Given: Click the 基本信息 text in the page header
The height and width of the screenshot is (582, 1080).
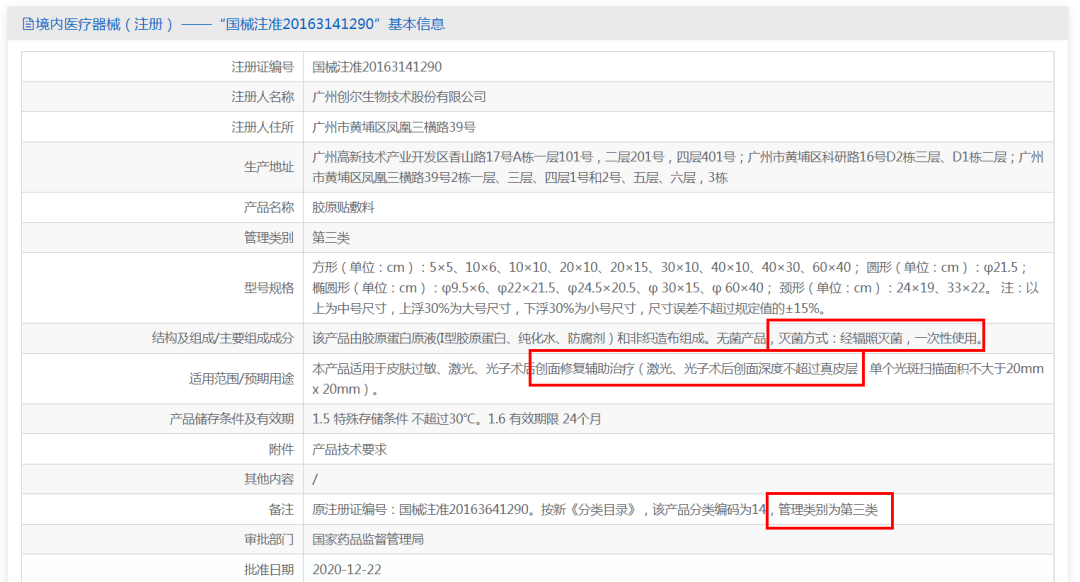Looking at the screenshot, I should click(x=418, y=22).
